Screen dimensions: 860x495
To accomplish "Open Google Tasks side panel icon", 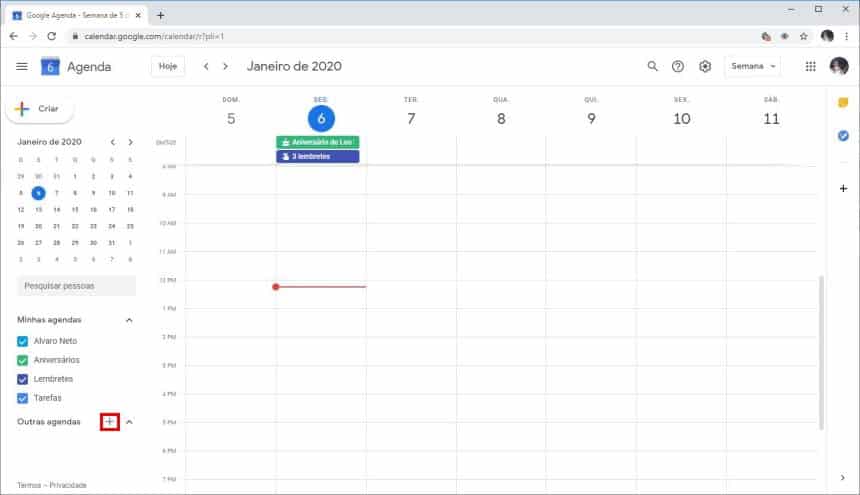I will tap(843, 135).
